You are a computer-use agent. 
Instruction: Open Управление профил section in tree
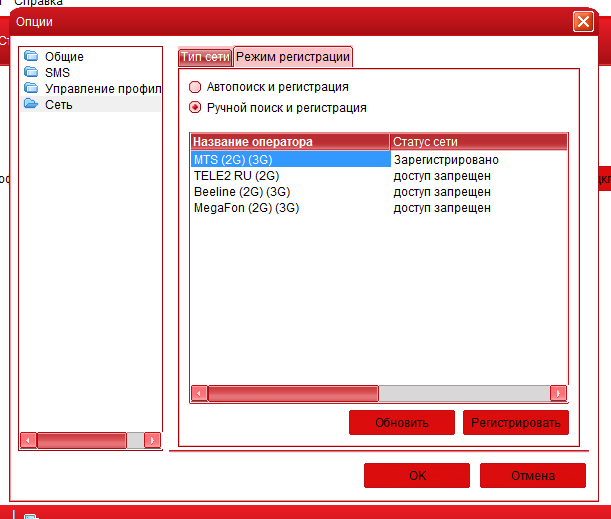(103, 89)
